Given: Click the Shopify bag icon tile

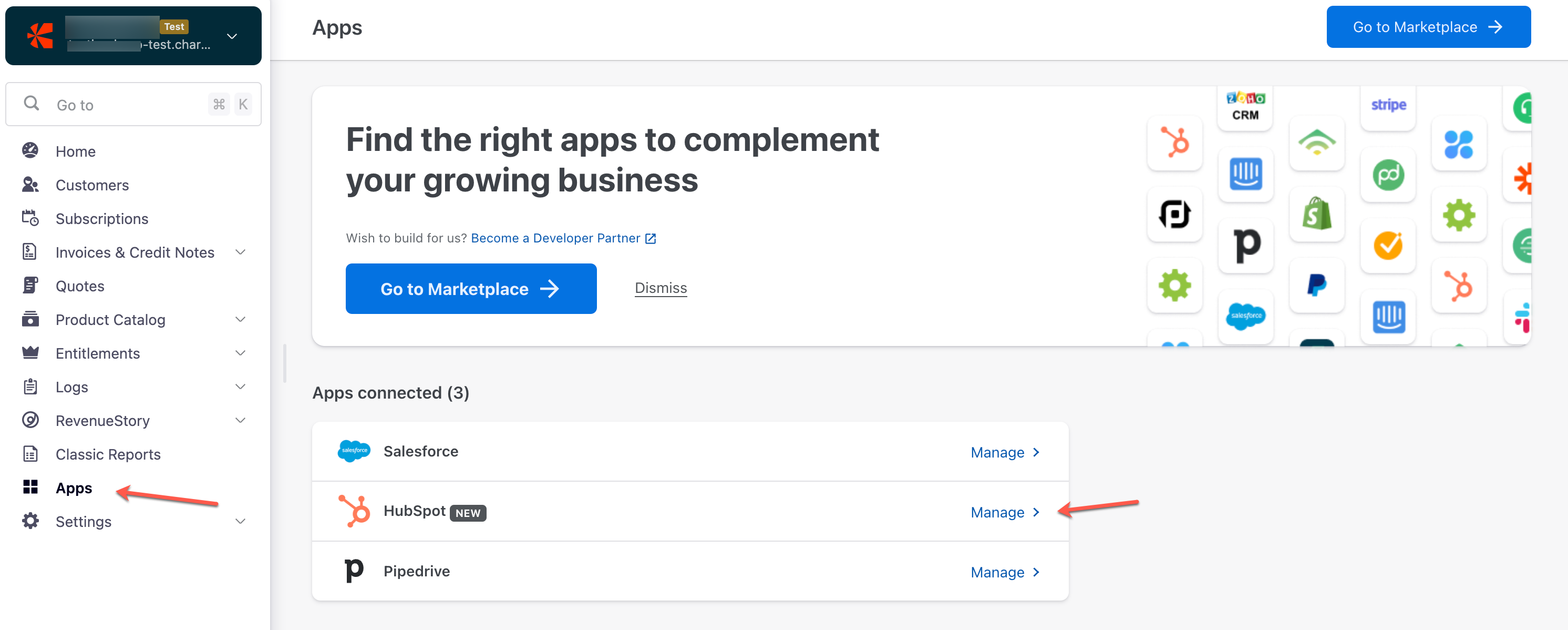Looking at the screenshot, I should click(x=1317, y=214).
